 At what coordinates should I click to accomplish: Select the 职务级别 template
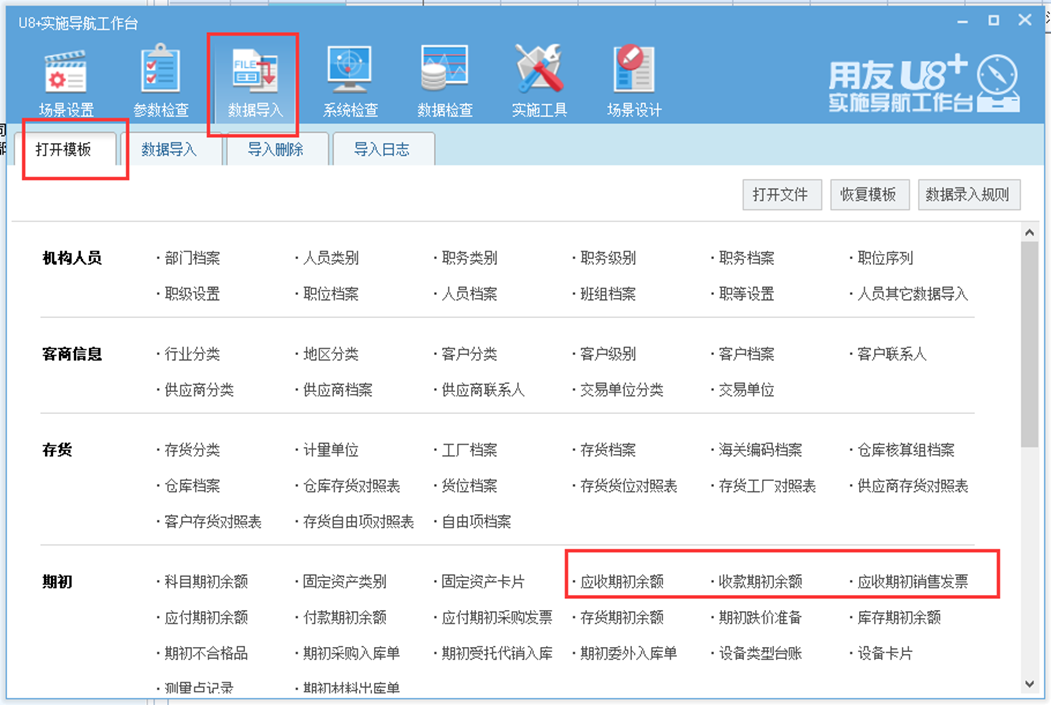click(608, 258)
